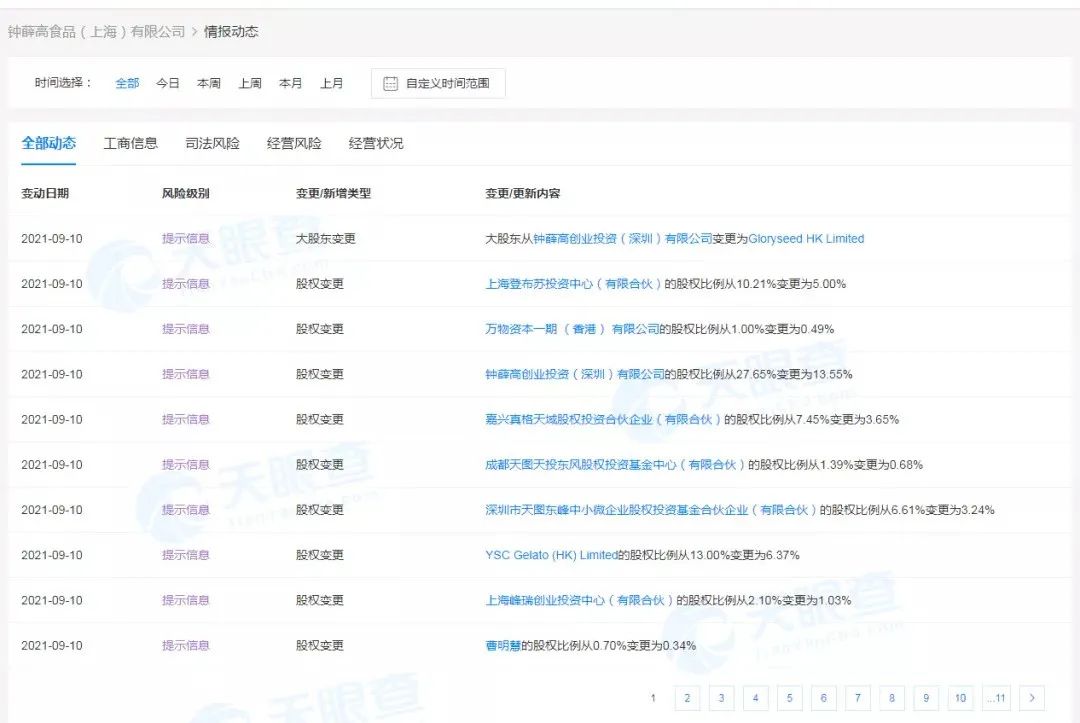1080x723 pixels.
Task: Go to page 5
Action: coord(789,698)
